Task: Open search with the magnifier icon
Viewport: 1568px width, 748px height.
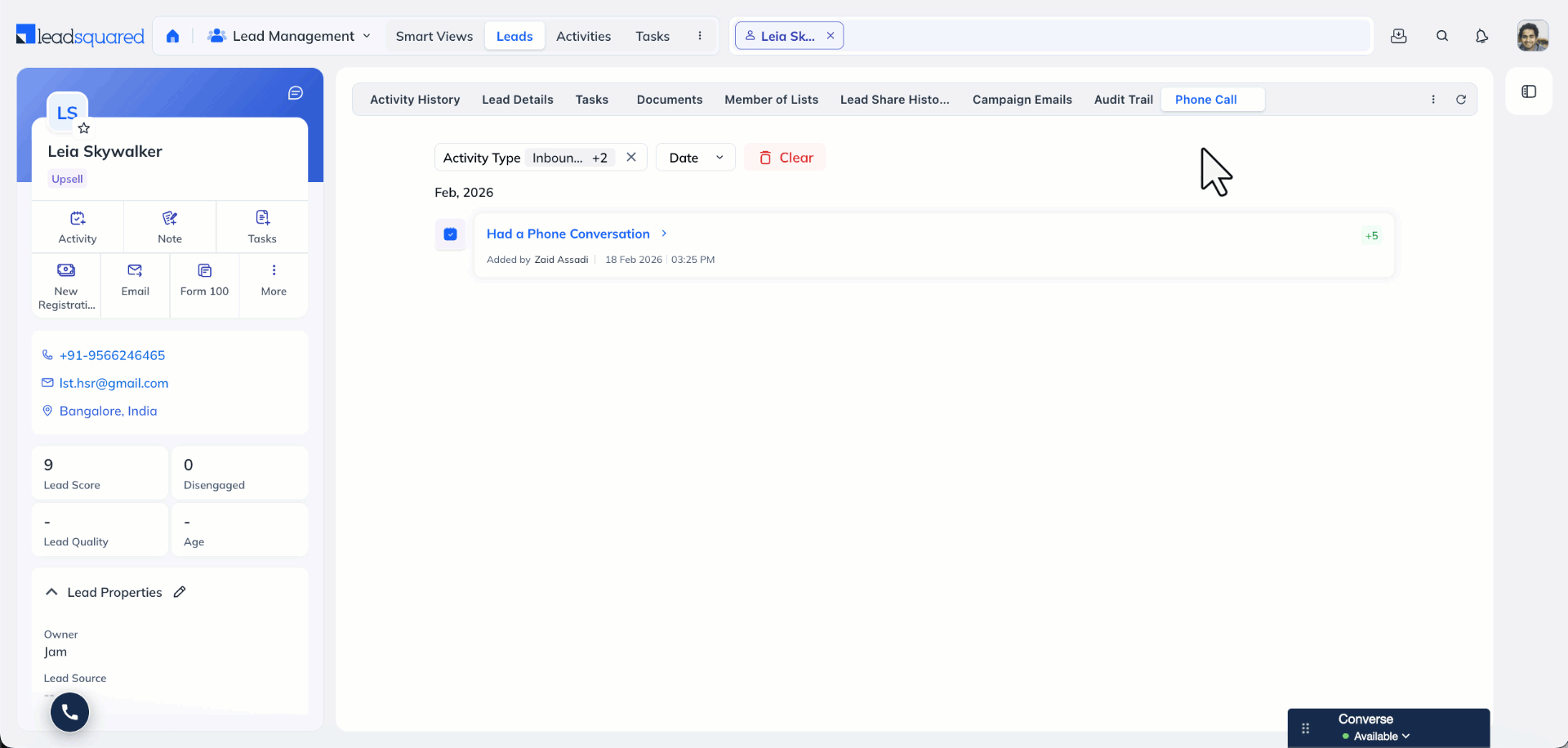Action: coord(1442,36)
